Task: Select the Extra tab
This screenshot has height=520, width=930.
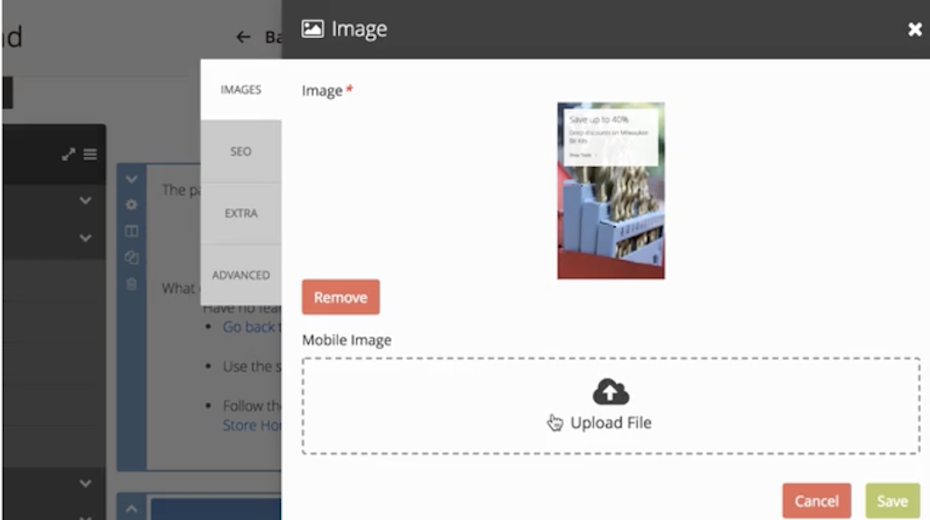Action: (241, 213)
